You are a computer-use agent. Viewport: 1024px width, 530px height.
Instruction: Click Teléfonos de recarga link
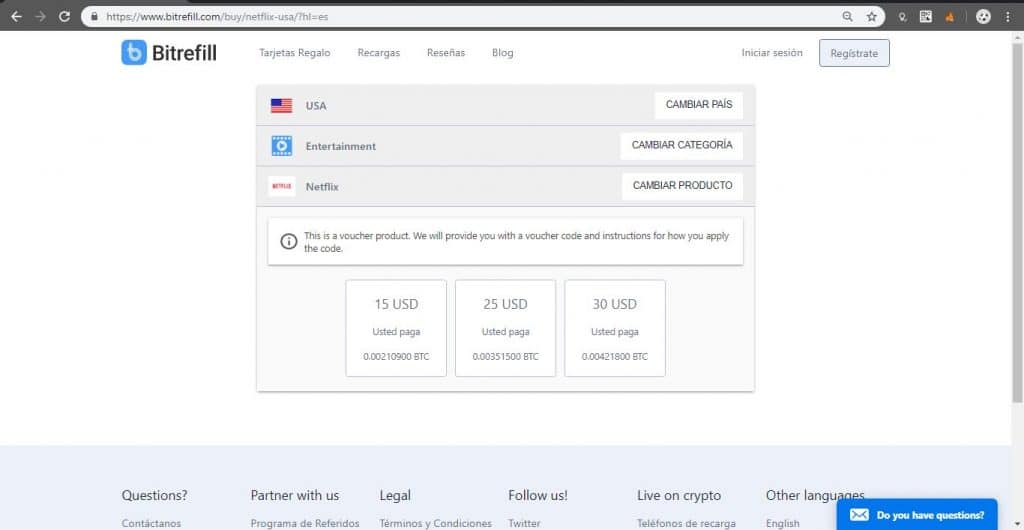pyautogui.click(x=686, y=523)
